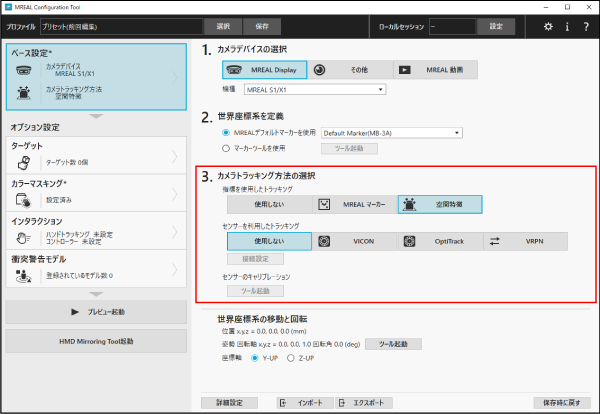The height and width of the screenshot is (414, 600).
Task: Click the camera device headset icon in ベース設定
Action: pyautogui.click(x=24, y=70)
